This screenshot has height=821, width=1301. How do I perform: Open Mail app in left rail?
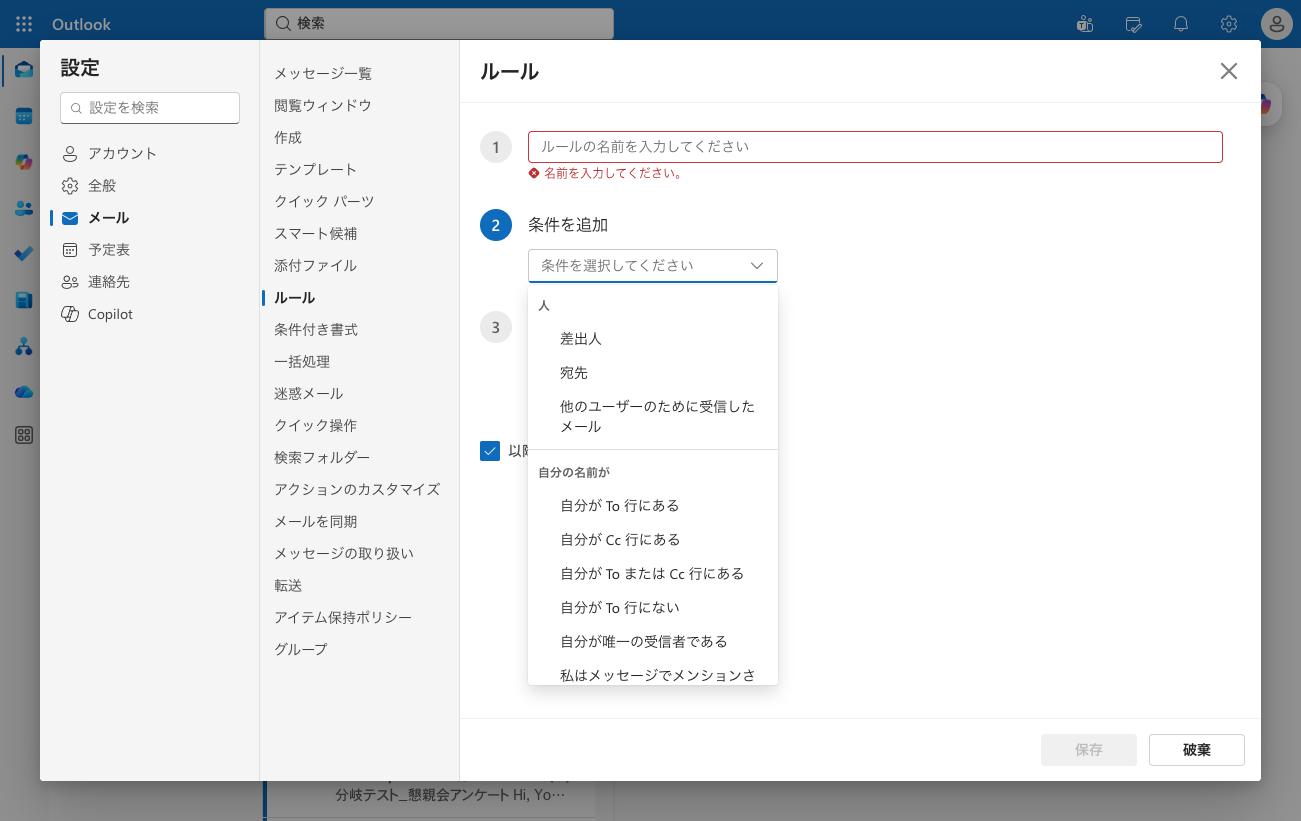click(x=24, y=70)
